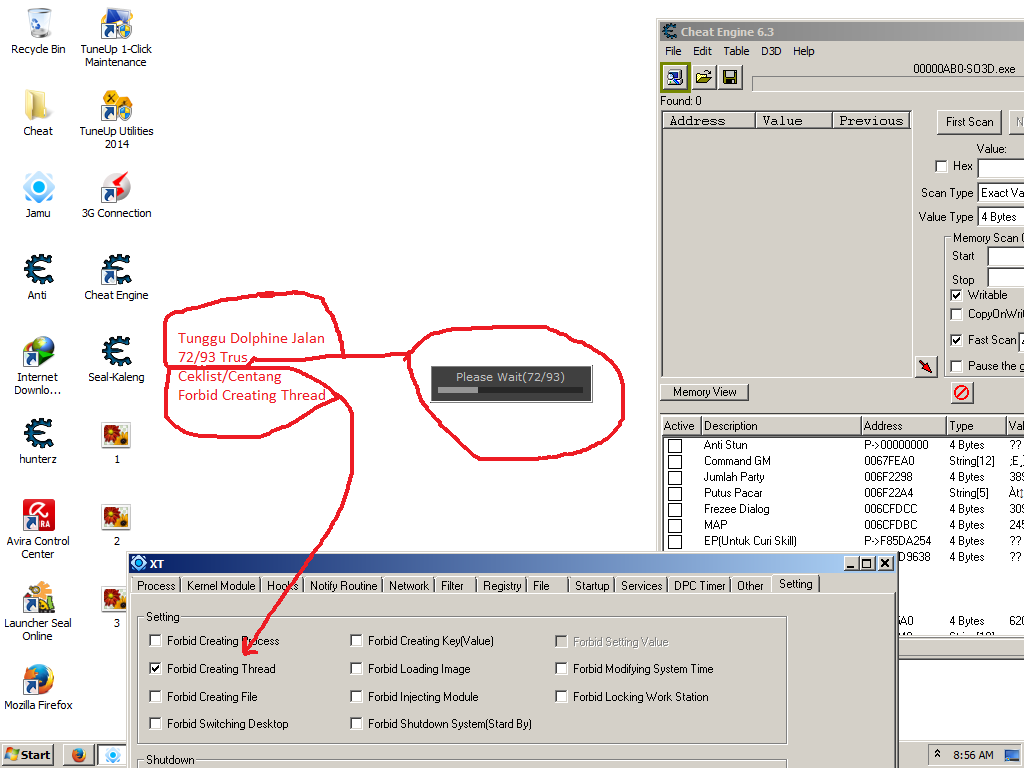The width and height of the screenshot is (1024, 768).
Task: Enable Forbid Modifying System Time
Action: click(x=561, y=668)
